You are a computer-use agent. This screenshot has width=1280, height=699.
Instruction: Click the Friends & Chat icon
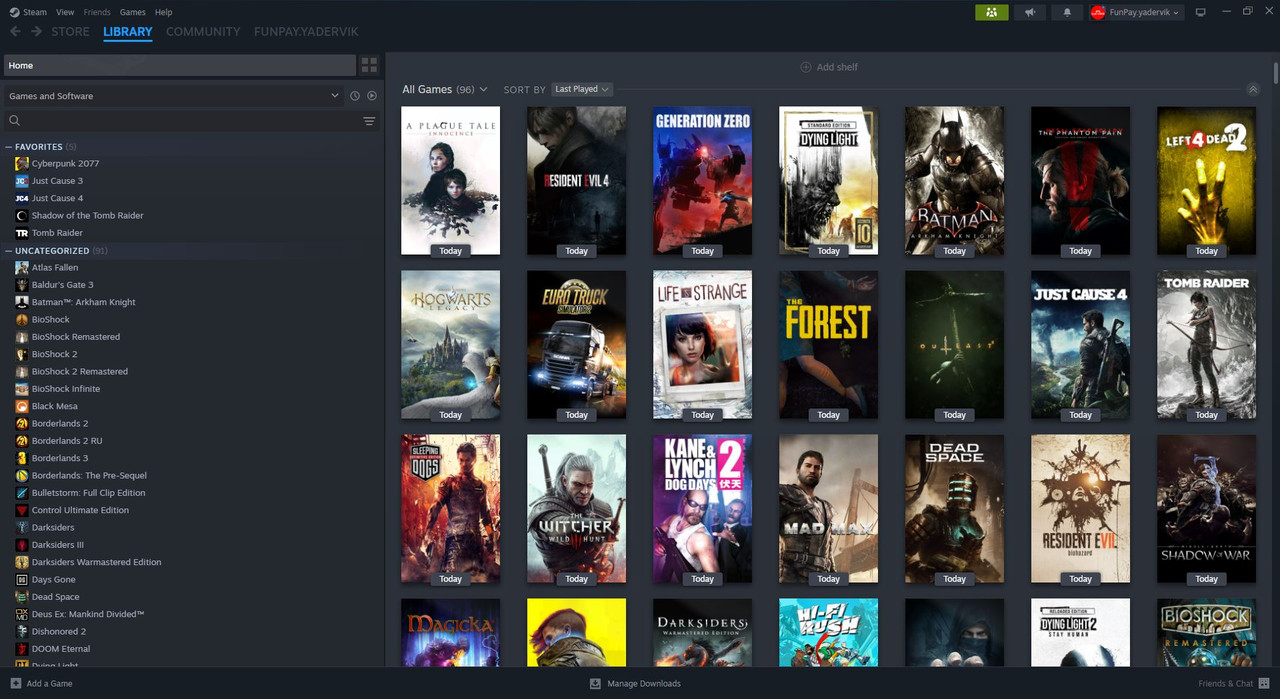pos(1262,683)
